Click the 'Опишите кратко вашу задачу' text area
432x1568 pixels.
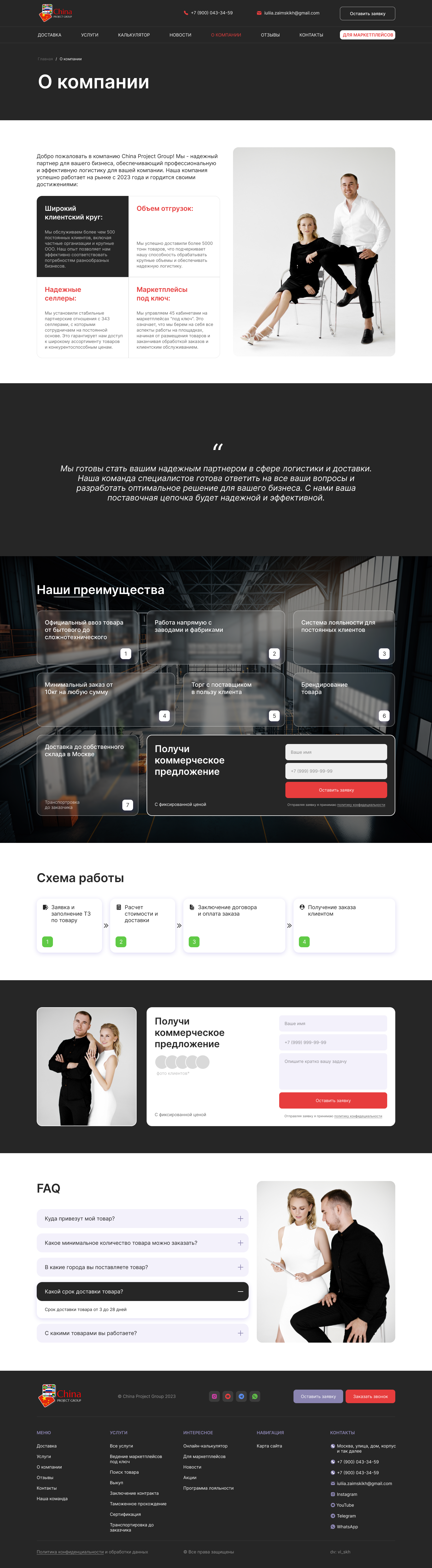click(333, 1071)
